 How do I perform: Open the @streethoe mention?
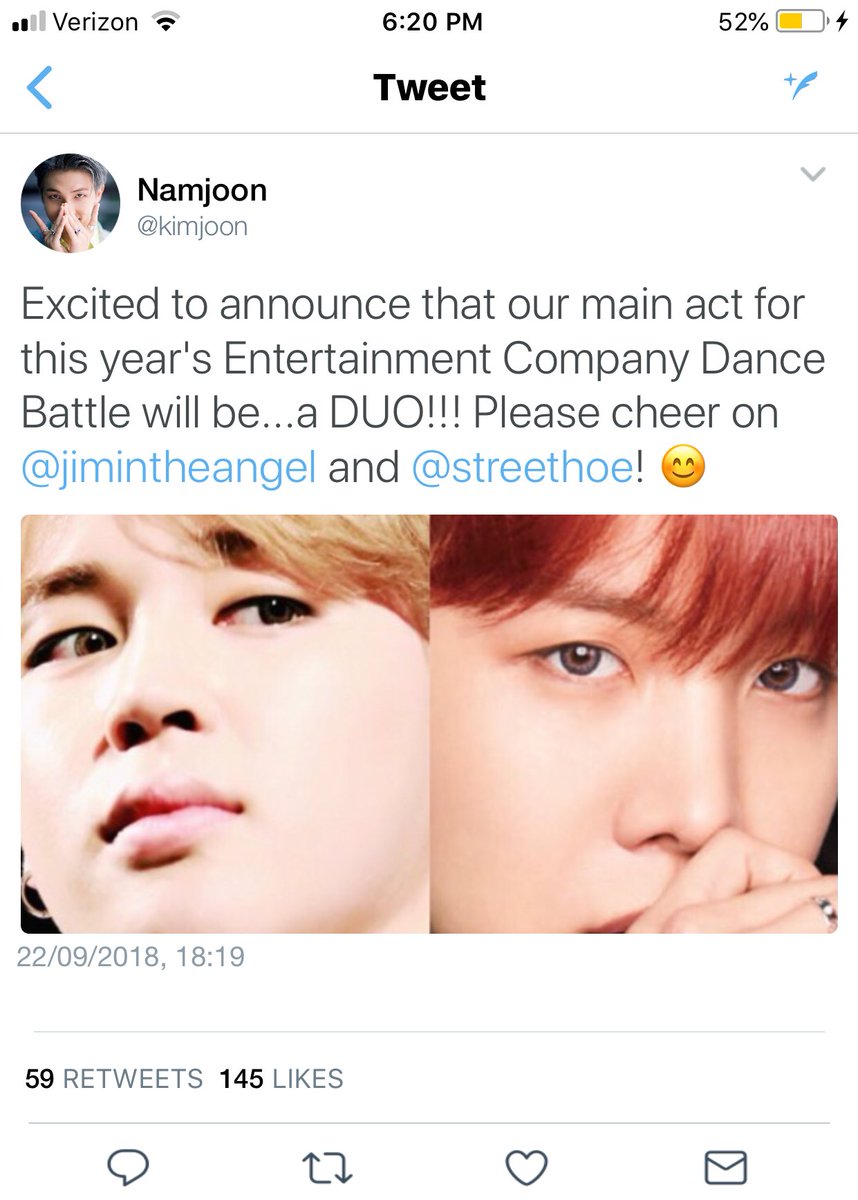click(x=521, y=467)
